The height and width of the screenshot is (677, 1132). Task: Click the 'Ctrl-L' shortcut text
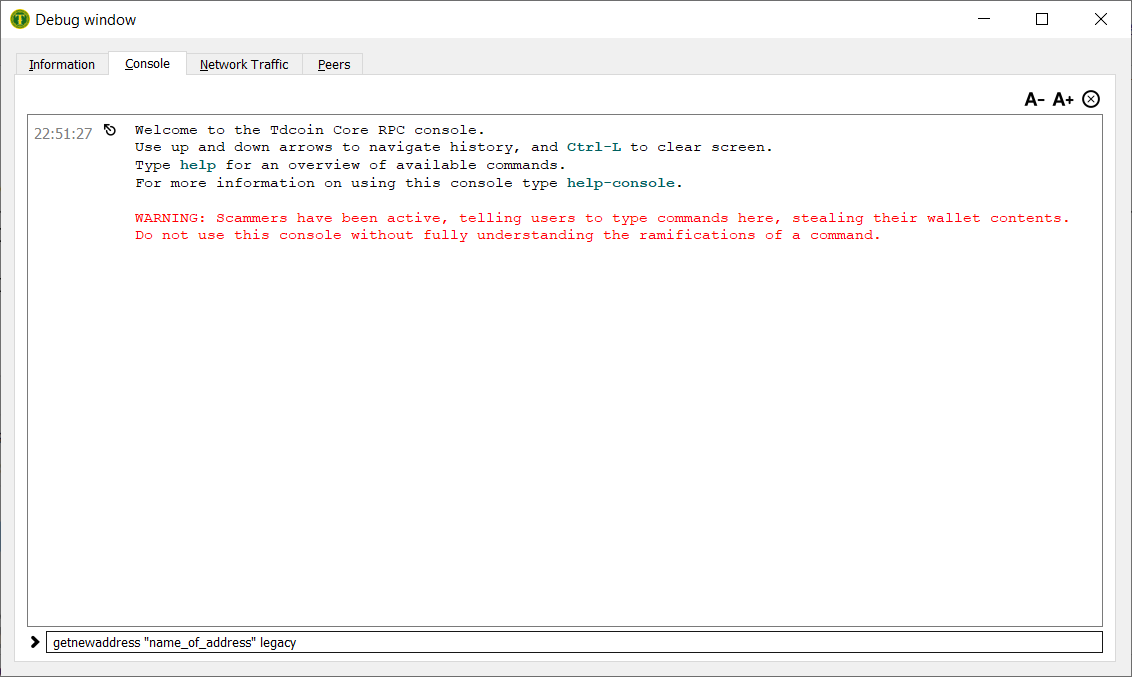(593, 147)
